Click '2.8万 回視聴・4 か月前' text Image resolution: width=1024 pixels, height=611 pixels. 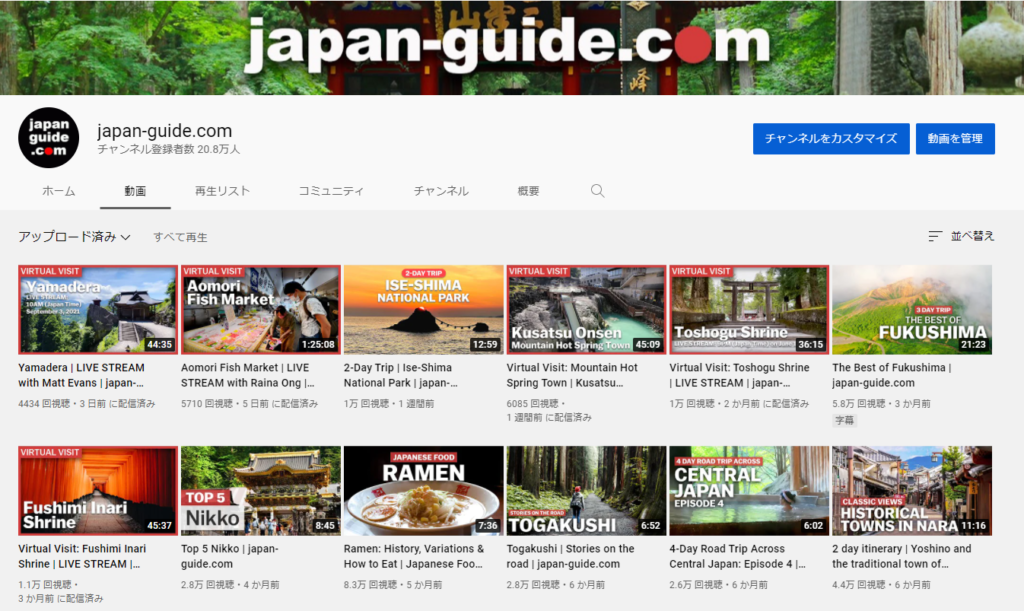230,585
